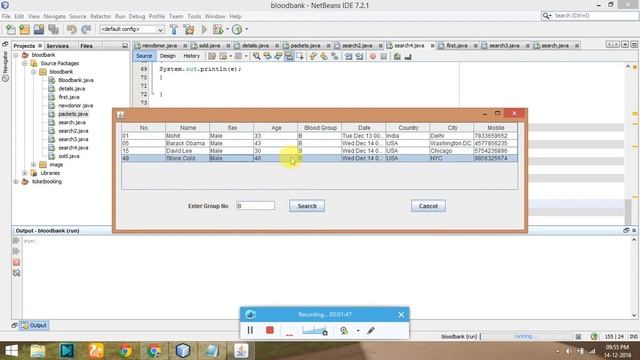Screen dimensions: 640x360
Task: Expand the Libraries node
Action: [25, 173]
